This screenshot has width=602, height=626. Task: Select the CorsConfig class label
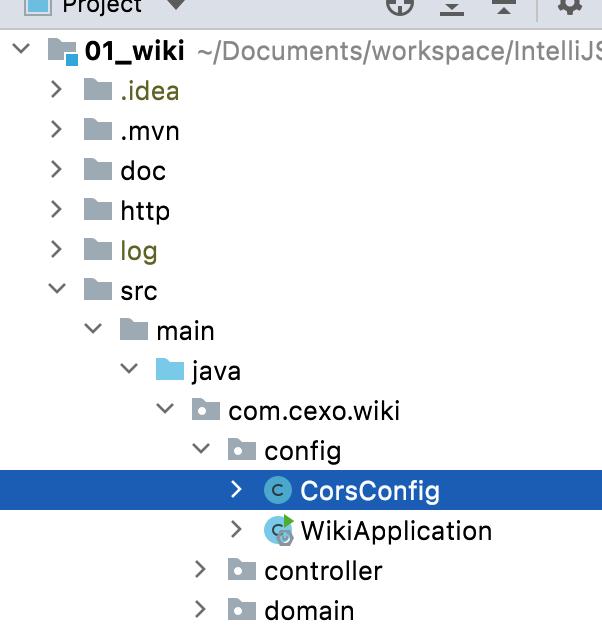[x=370, y=491]
